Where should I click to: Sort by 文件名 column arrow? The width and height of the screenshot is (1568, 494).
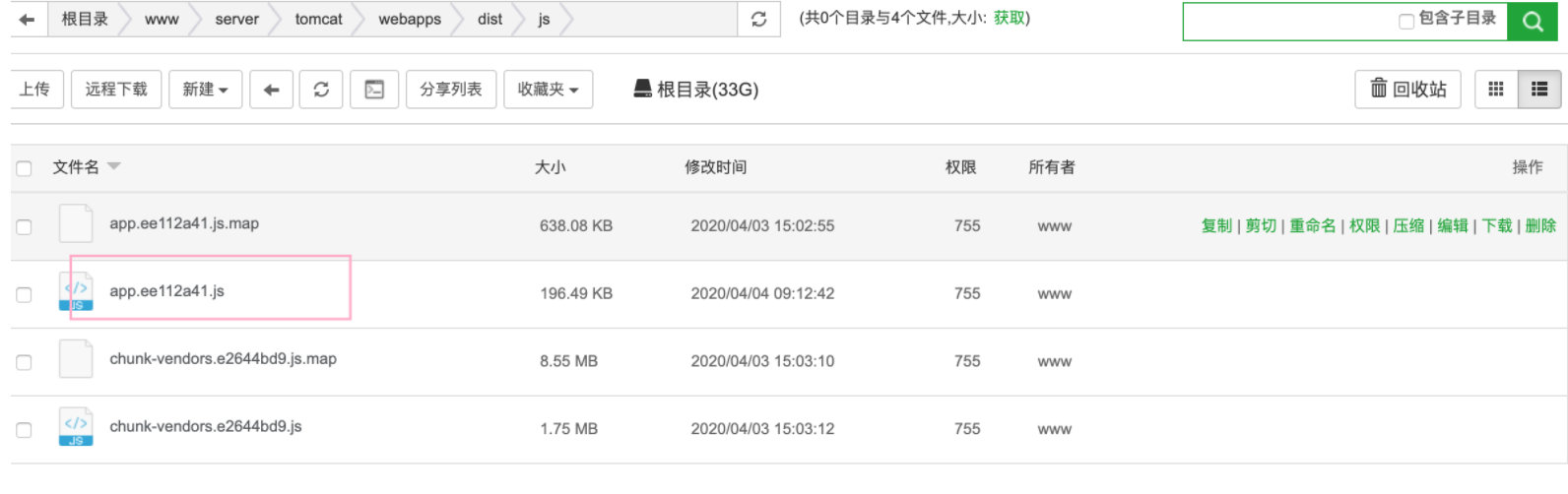pos(114,166)
